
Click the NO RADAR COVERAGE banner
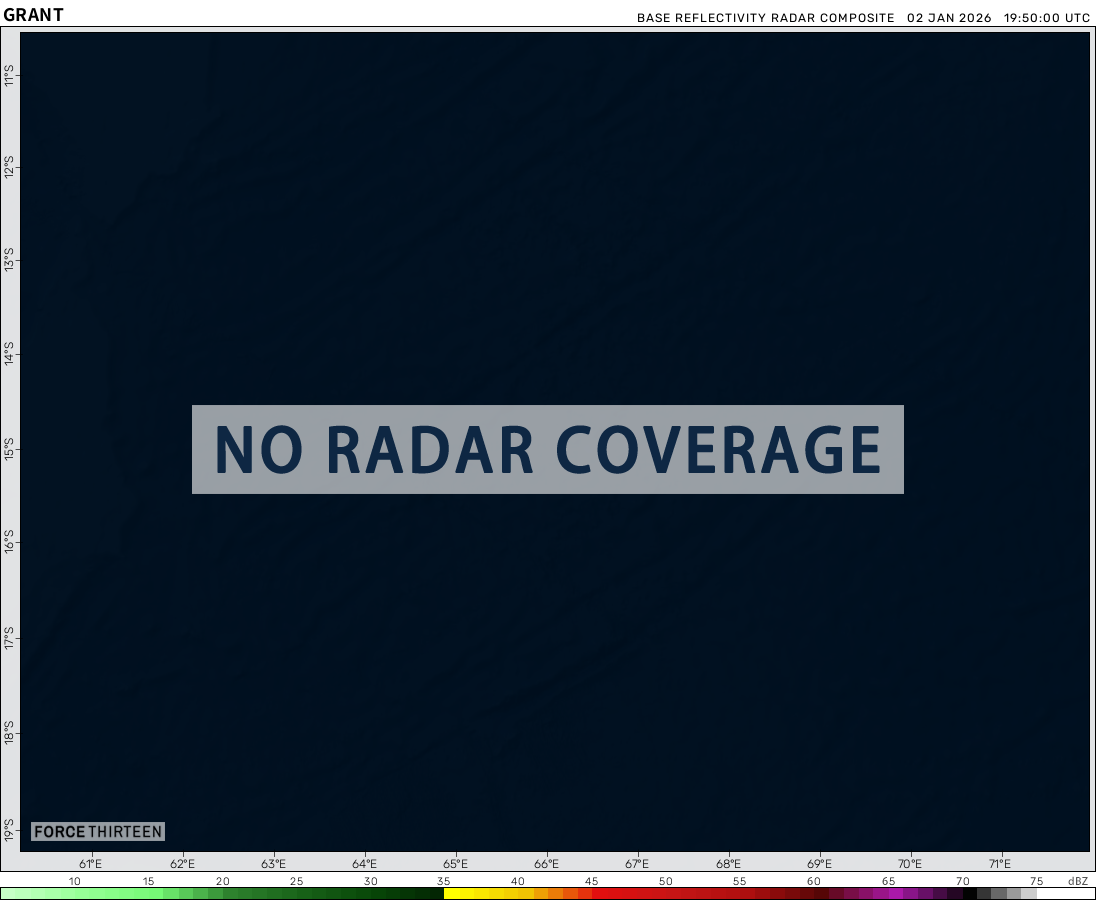[x=547, y=449]
